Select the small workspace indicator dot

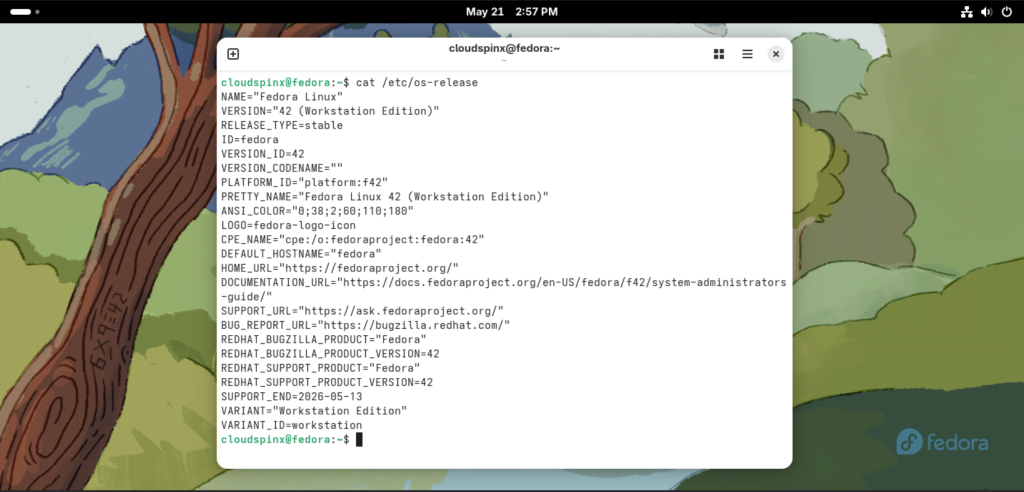point(37,12)
